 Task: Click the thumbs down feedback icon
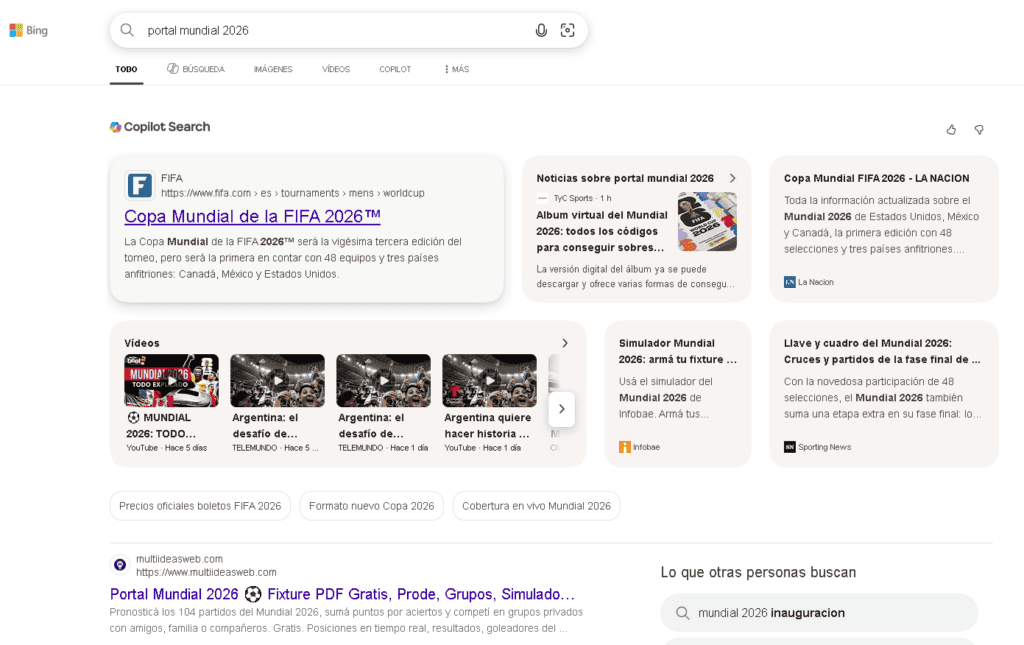point(979,129)
